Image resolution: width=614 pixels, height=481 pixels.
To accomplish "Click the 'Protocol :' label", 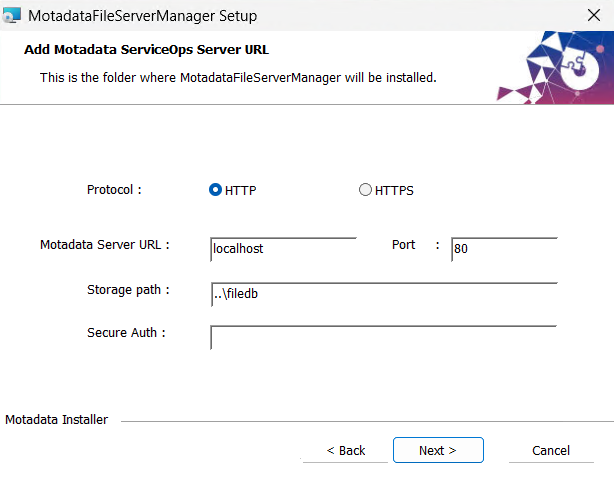I will click(114, 190).
